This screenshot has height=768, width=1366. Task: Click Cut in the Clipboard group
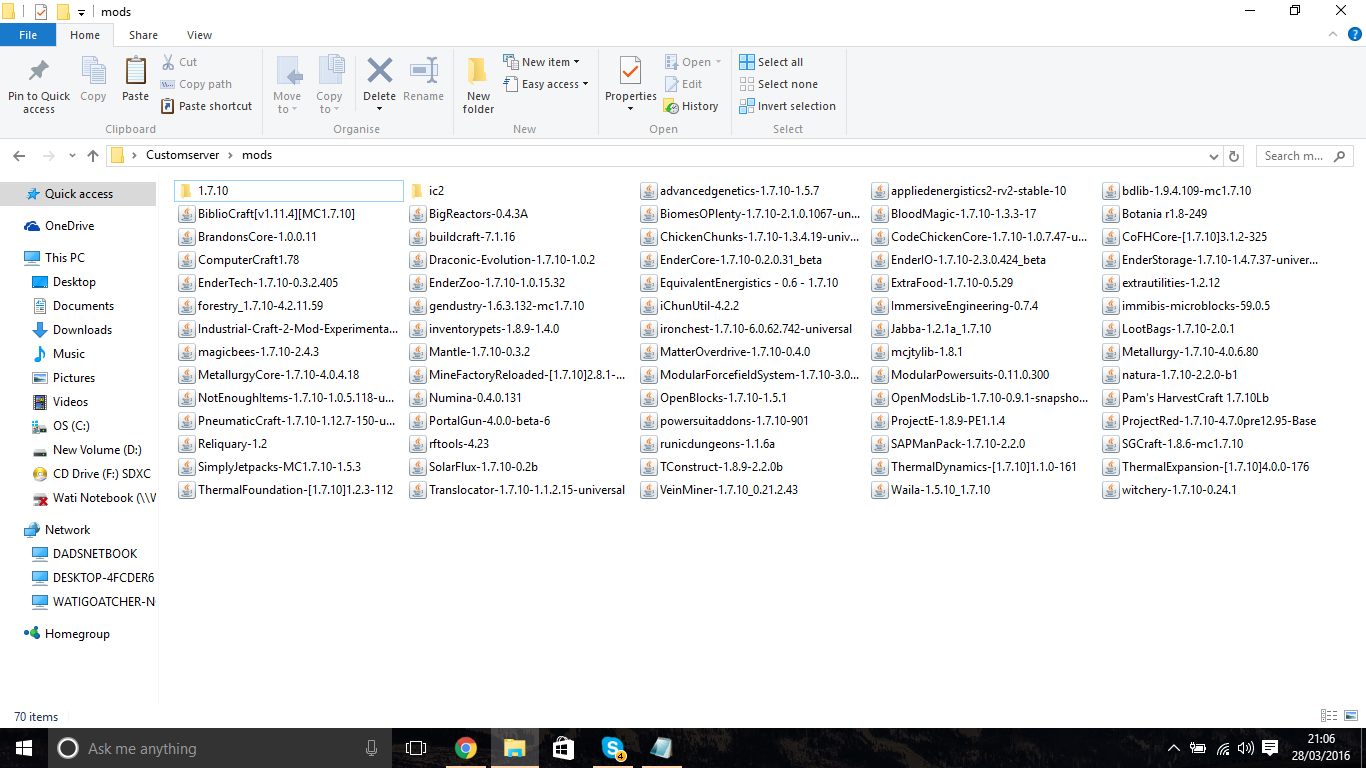pos(179,62)
